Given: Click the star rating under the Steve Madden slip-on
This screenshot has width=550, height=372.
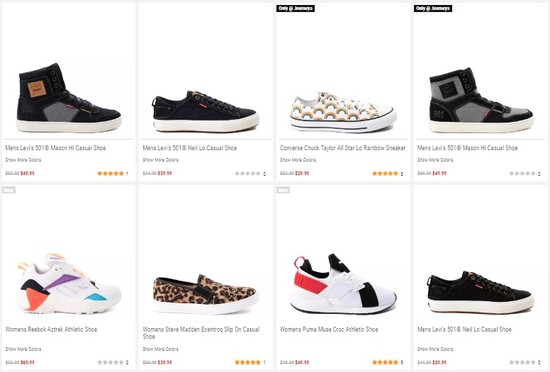Looking at the screenshot, I should coord(248,362).
